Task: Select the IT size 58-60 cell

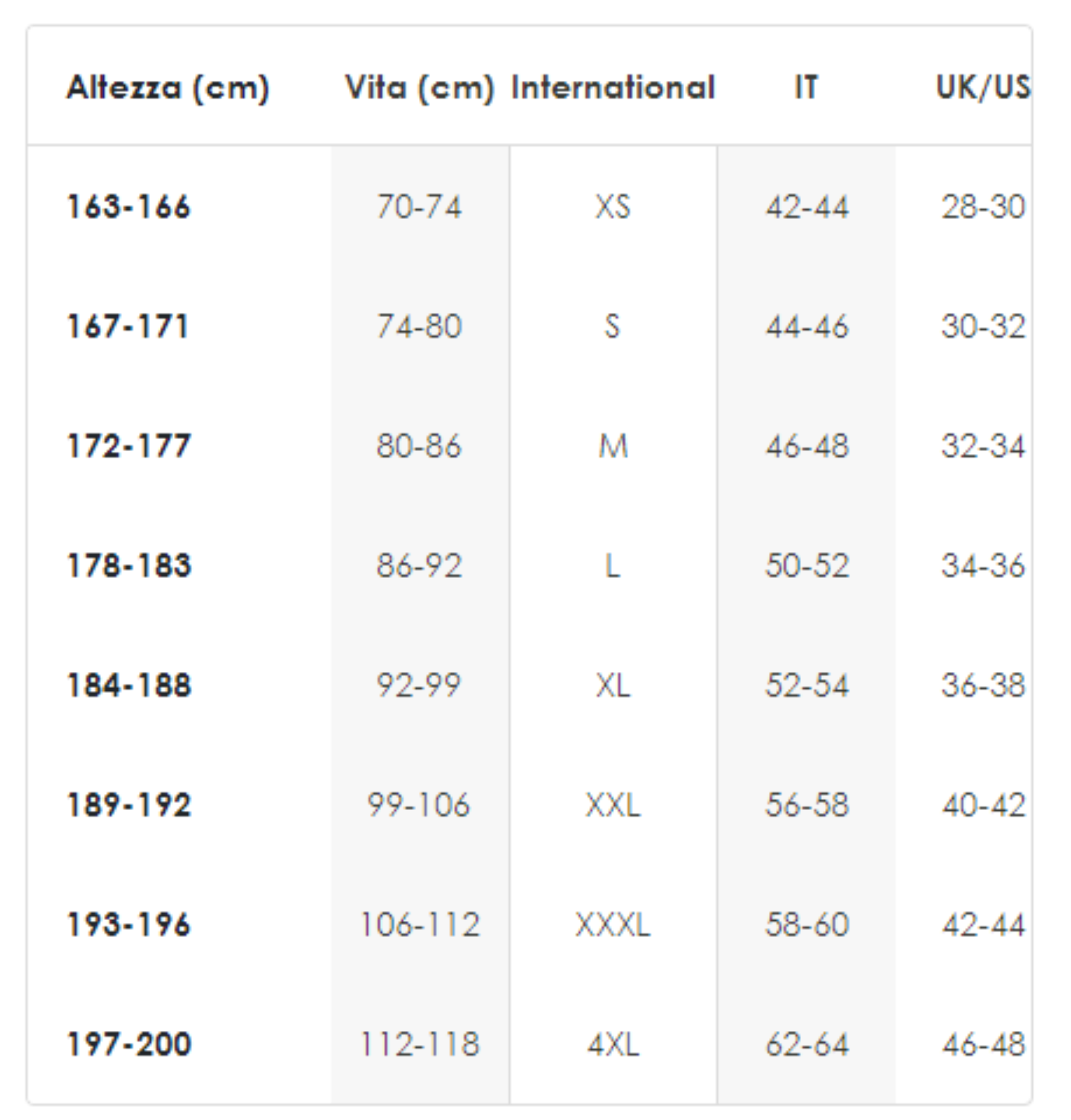Action: [x=807, y=925]
